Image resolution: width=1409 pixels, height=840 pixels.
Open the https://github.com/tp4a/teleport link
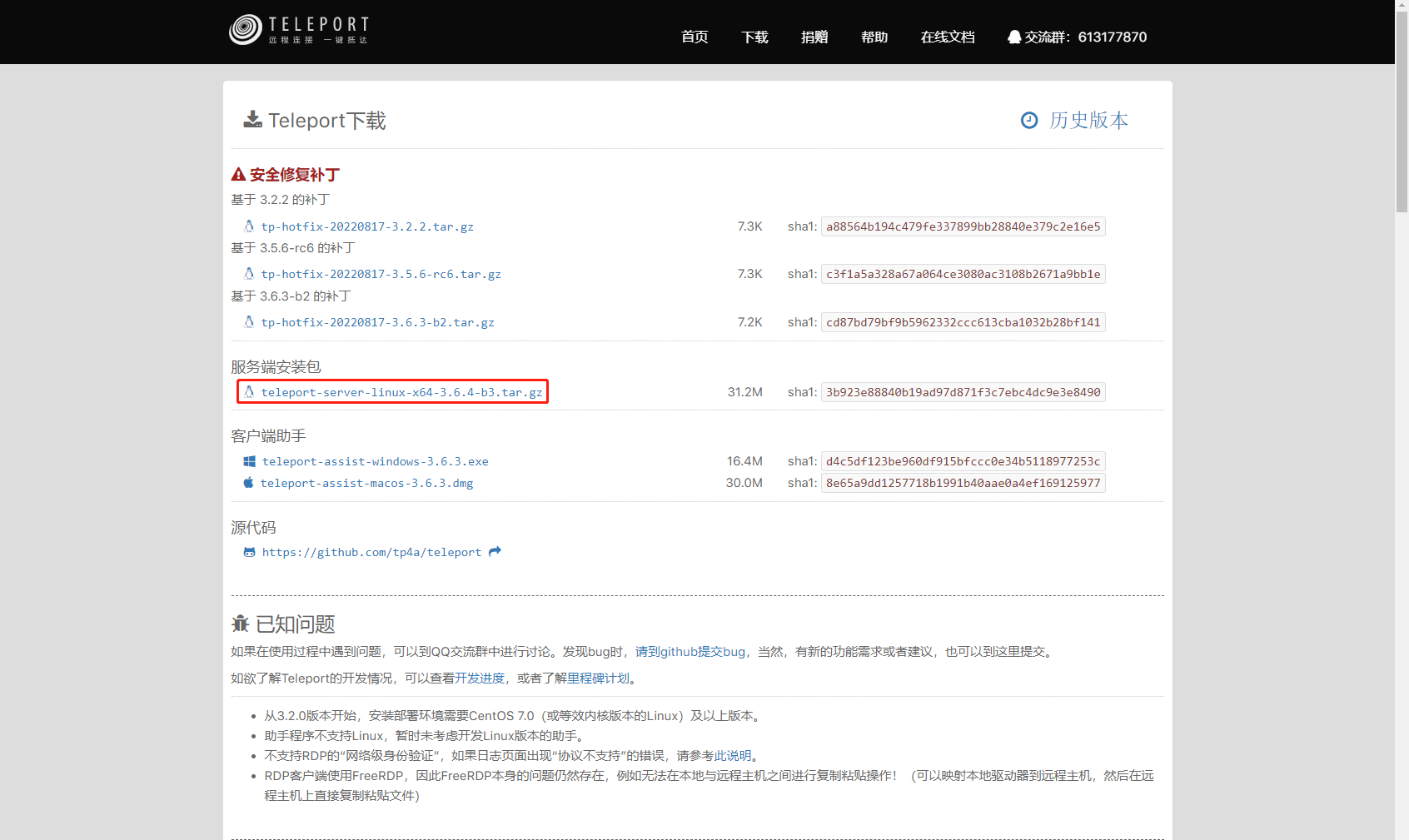click(x=371, y=552)
